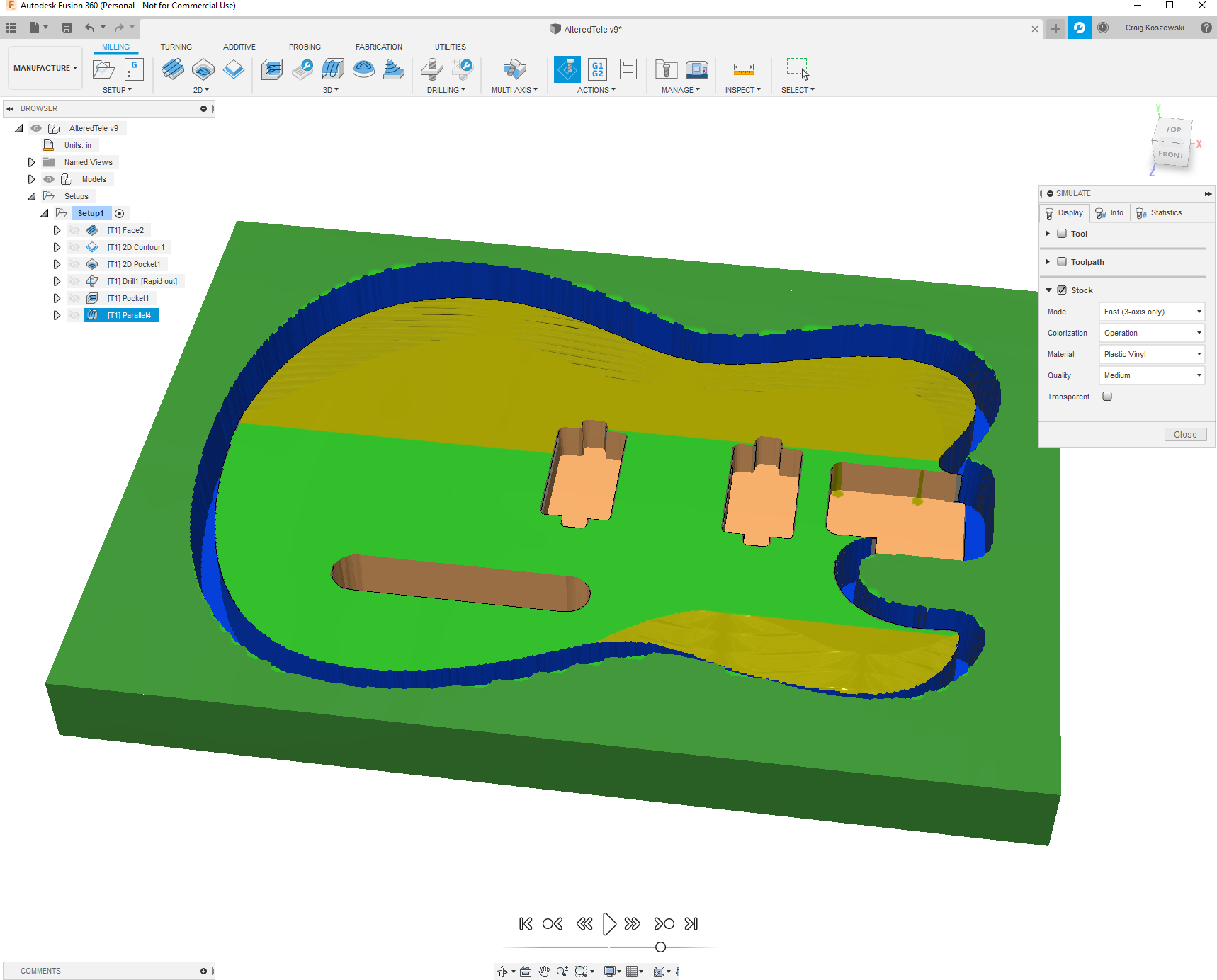The height and width of the screenshot is (980, 1217).
Task: Open the Machine Library icon
Action: (x=697, y=69)
